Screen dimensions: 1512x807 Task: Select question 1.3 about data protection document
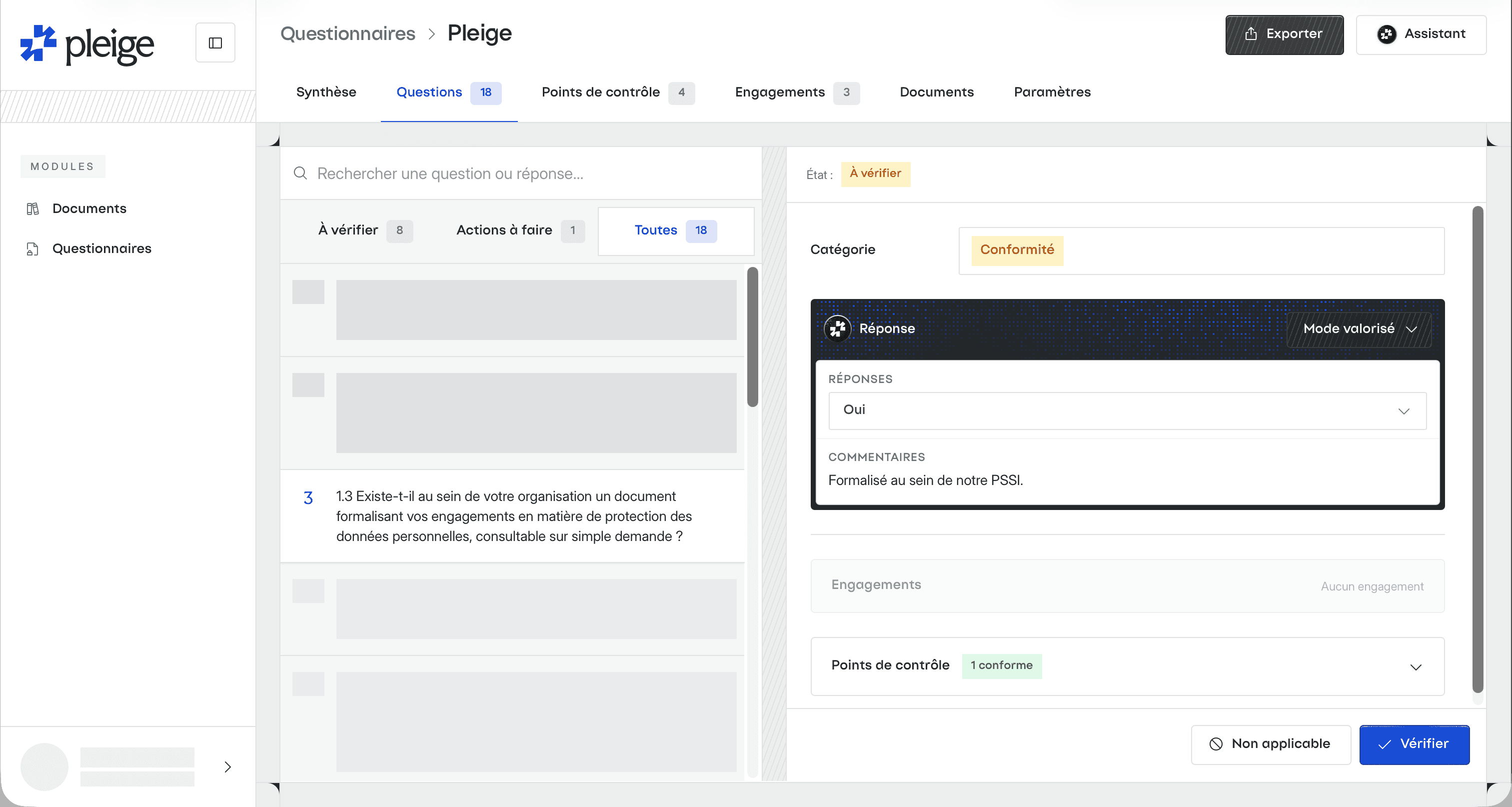[512, 516]
